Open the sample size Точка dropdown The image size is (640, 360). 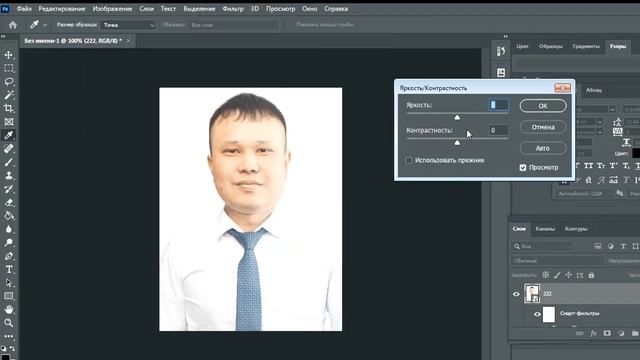[x=128, y=25]
